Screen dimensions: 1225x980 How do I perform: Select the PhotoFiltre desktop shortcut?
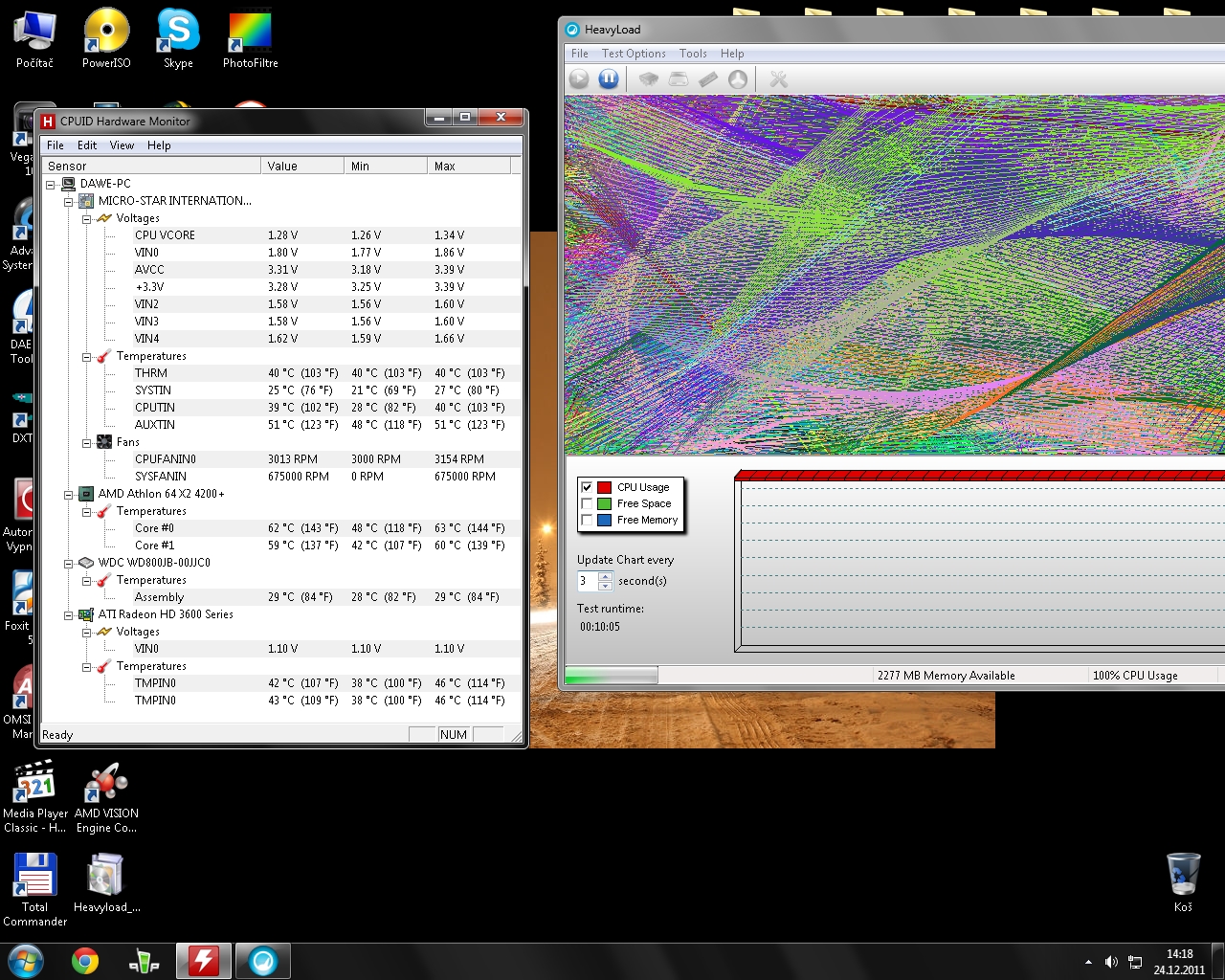251,39
